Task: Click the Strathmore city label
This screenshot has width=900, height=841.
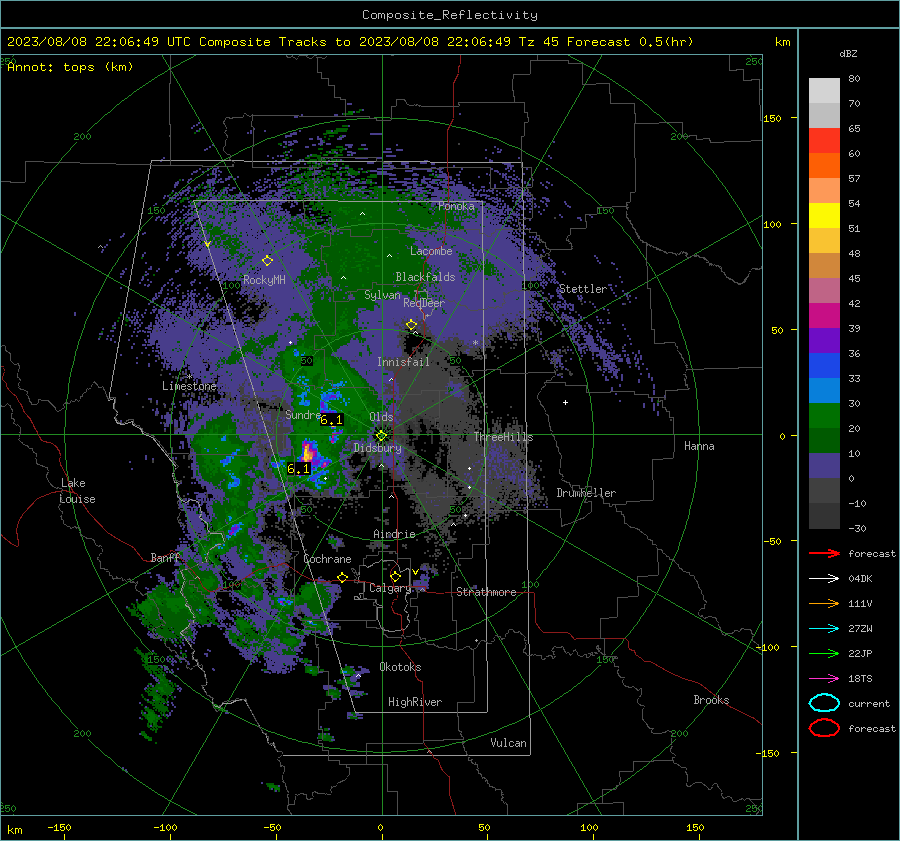Action: (x=486, y=592)
